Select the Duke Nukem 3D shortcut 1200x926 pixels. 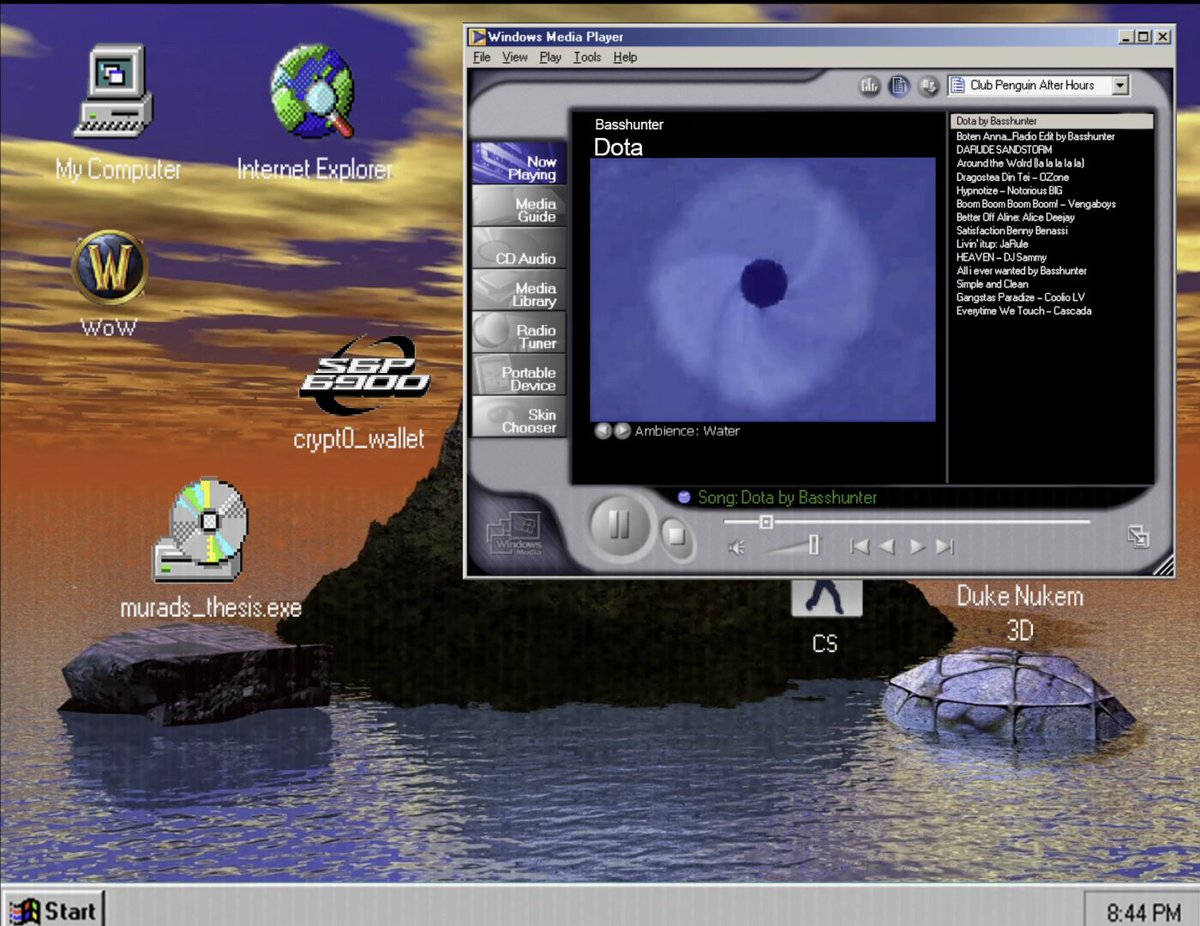[1019, 612]
